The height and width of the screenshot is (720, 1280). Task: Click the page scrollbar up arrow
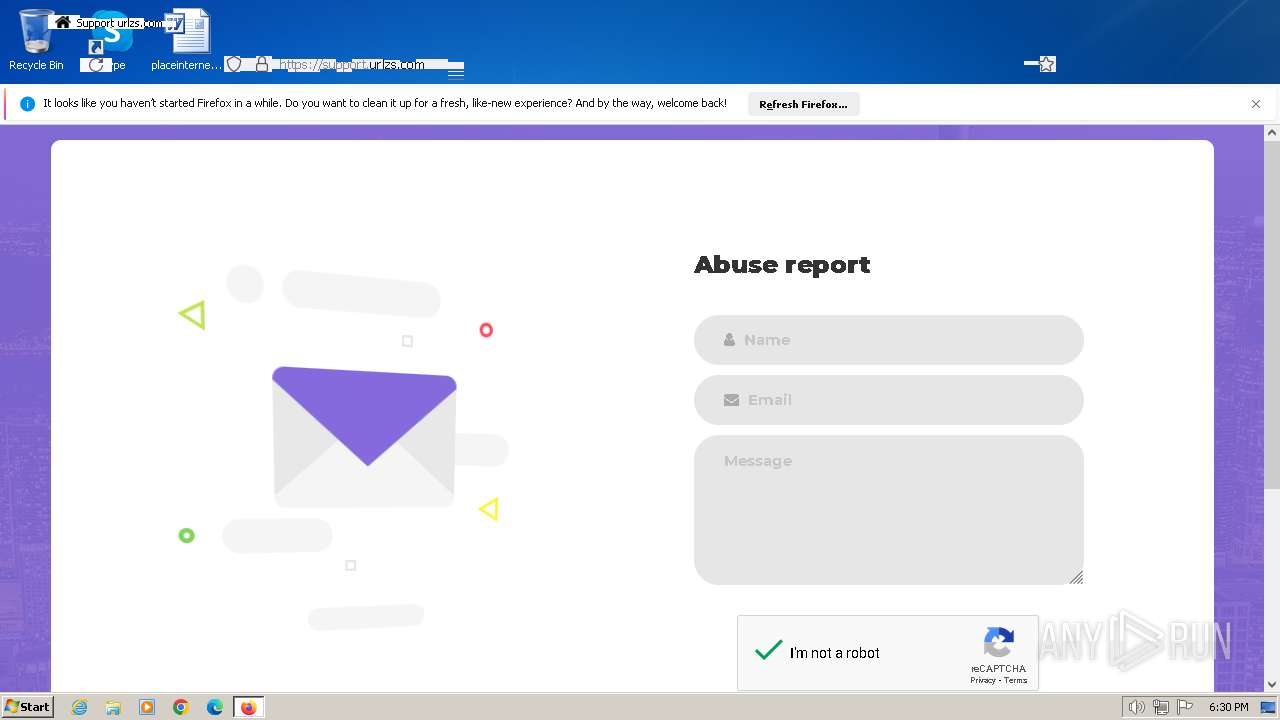click(1272, 133)
